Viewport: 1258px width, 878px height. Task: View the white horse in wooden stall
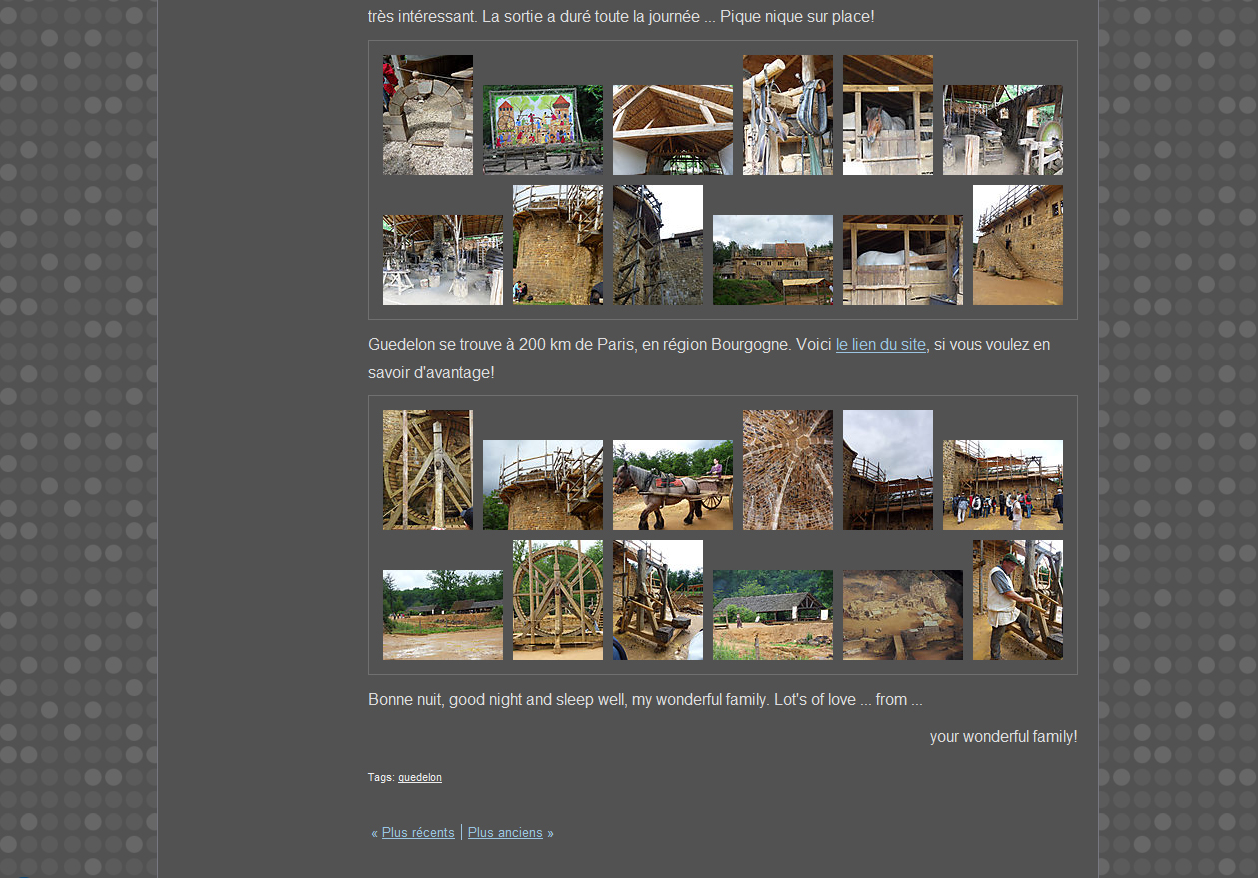tap(903, 260)
